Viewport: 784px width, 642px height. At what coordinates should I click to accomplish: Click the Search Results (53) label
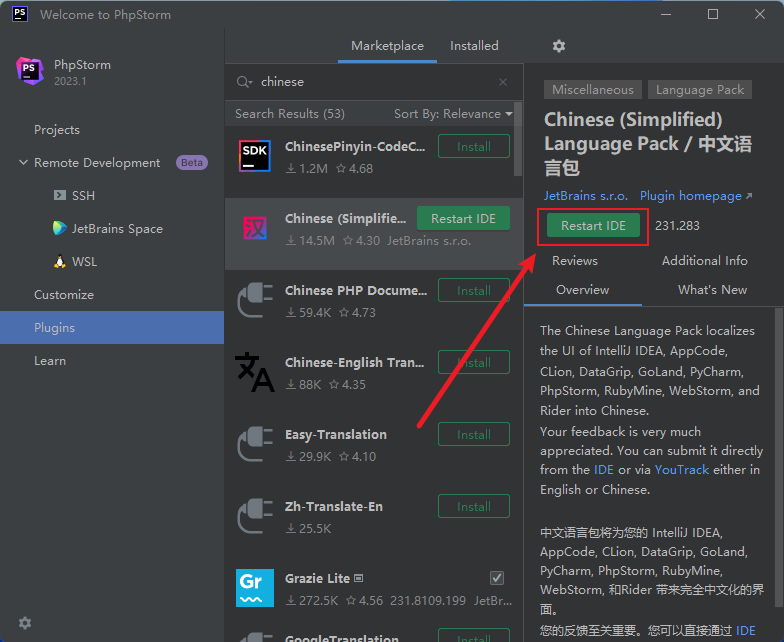(290, 114)
